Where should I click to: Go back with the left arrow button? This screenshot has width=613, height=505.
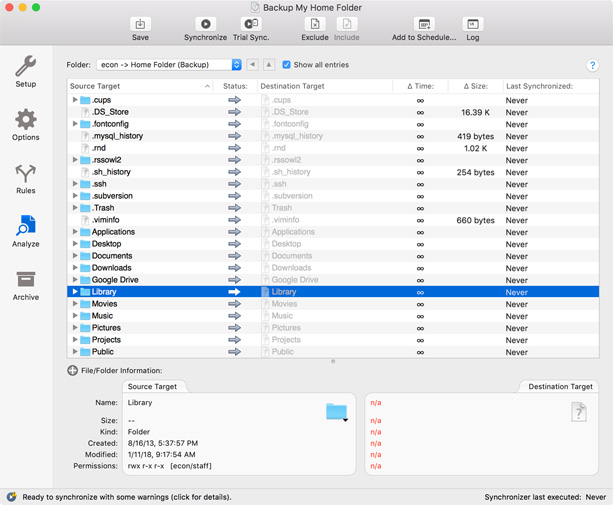[x=253, y=64]
